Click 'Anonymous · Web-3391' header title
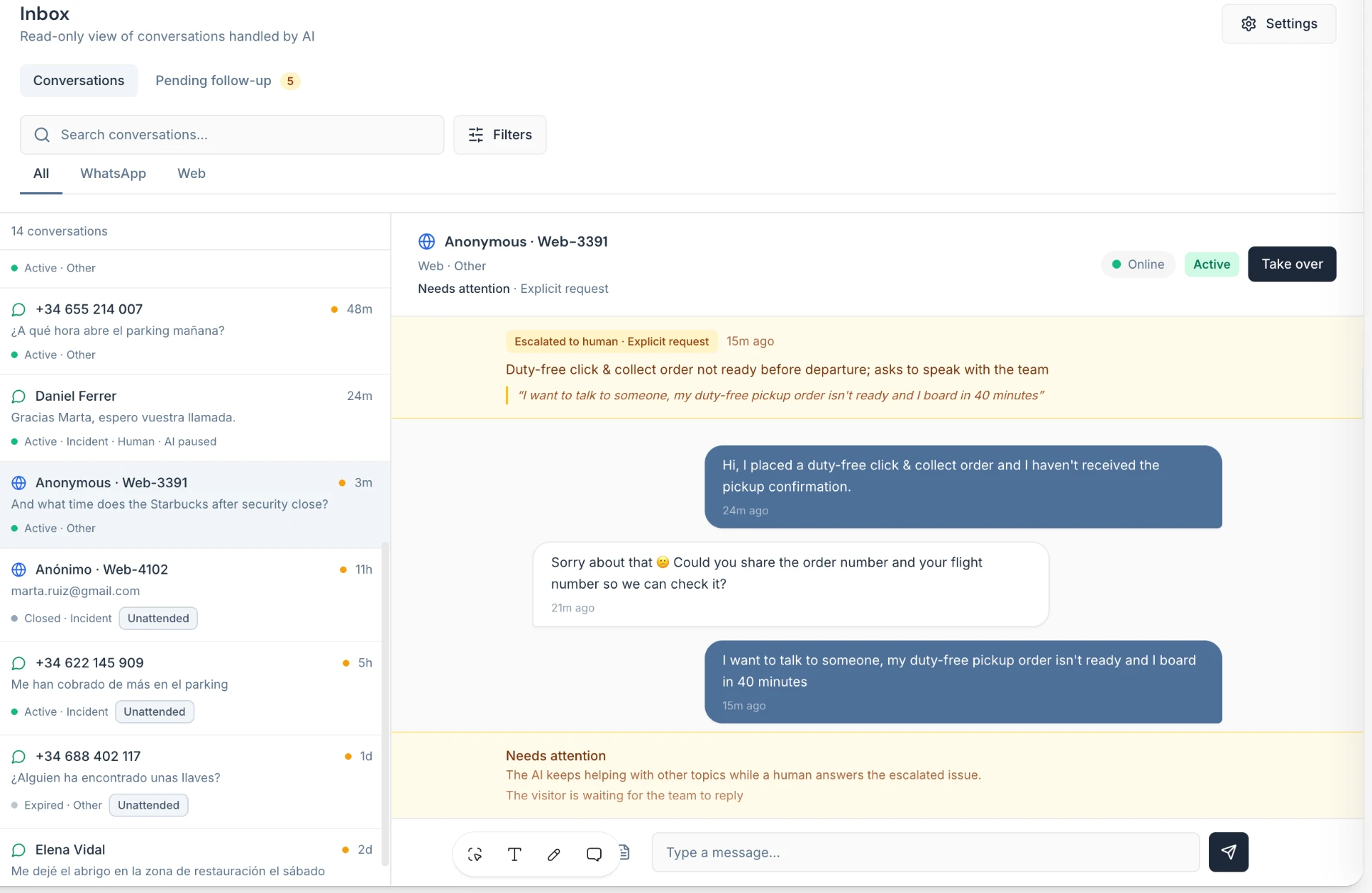Image resolution: width=1372 pixels, height=893 pixels. (x=526, y=241)
